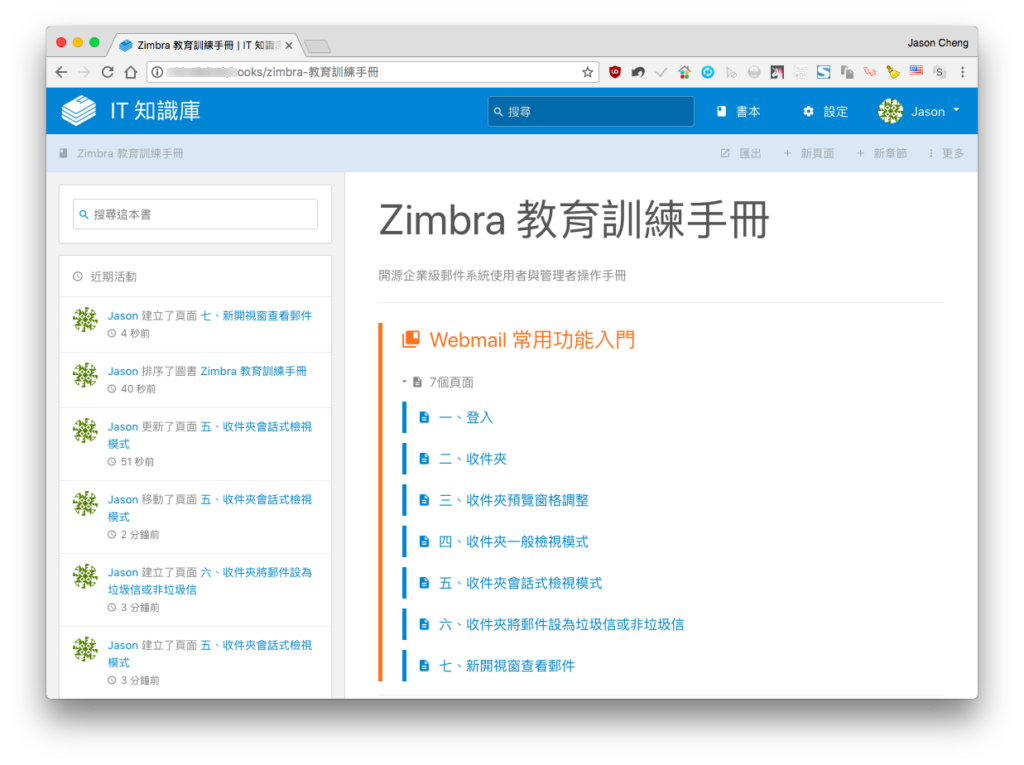This screenshot has width=1024, height=765.
Task: Click the colorful house extension icon
Action: pyautogui.click(x=684, y=72)
